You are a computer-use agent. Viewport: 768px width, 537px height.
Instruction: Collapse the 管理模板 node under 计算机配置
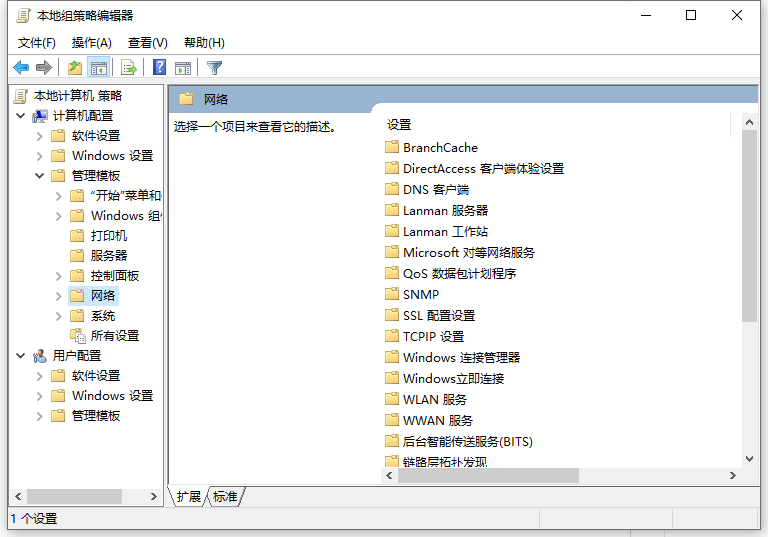point(40,176)
